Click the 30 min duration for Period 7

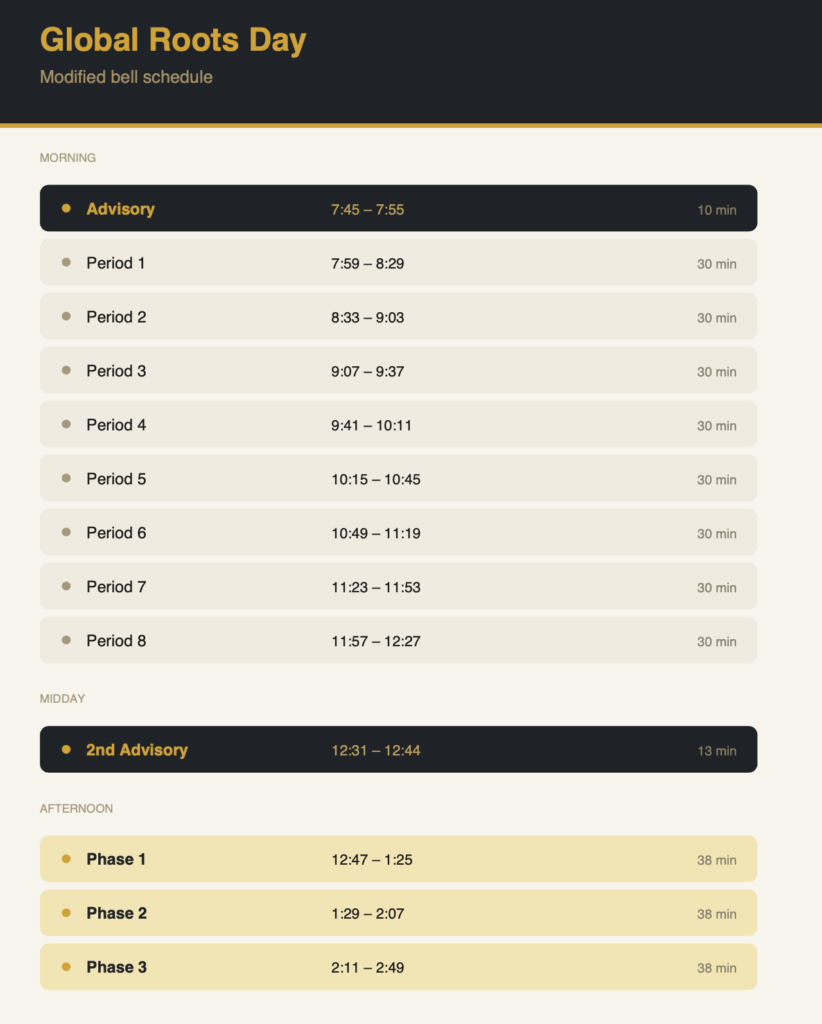coord(717,588)
